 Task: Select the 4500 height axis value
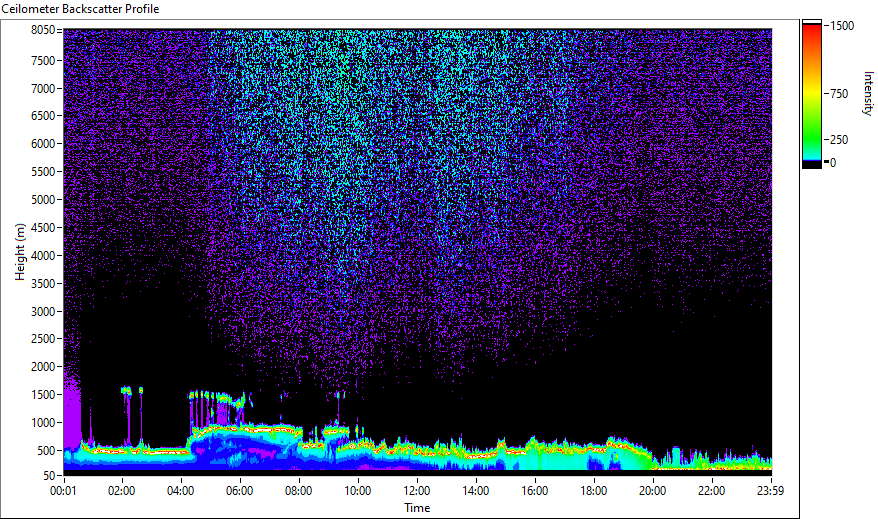point(43,228)
